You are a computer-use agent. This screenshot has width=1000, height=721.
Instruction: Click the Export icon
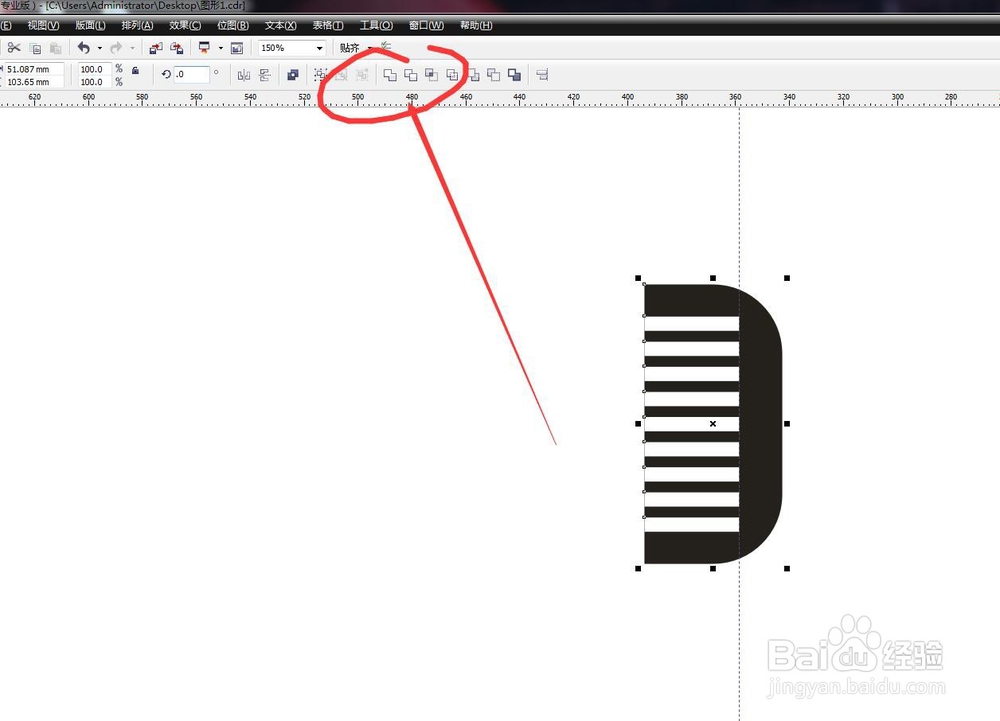point(177,48)
